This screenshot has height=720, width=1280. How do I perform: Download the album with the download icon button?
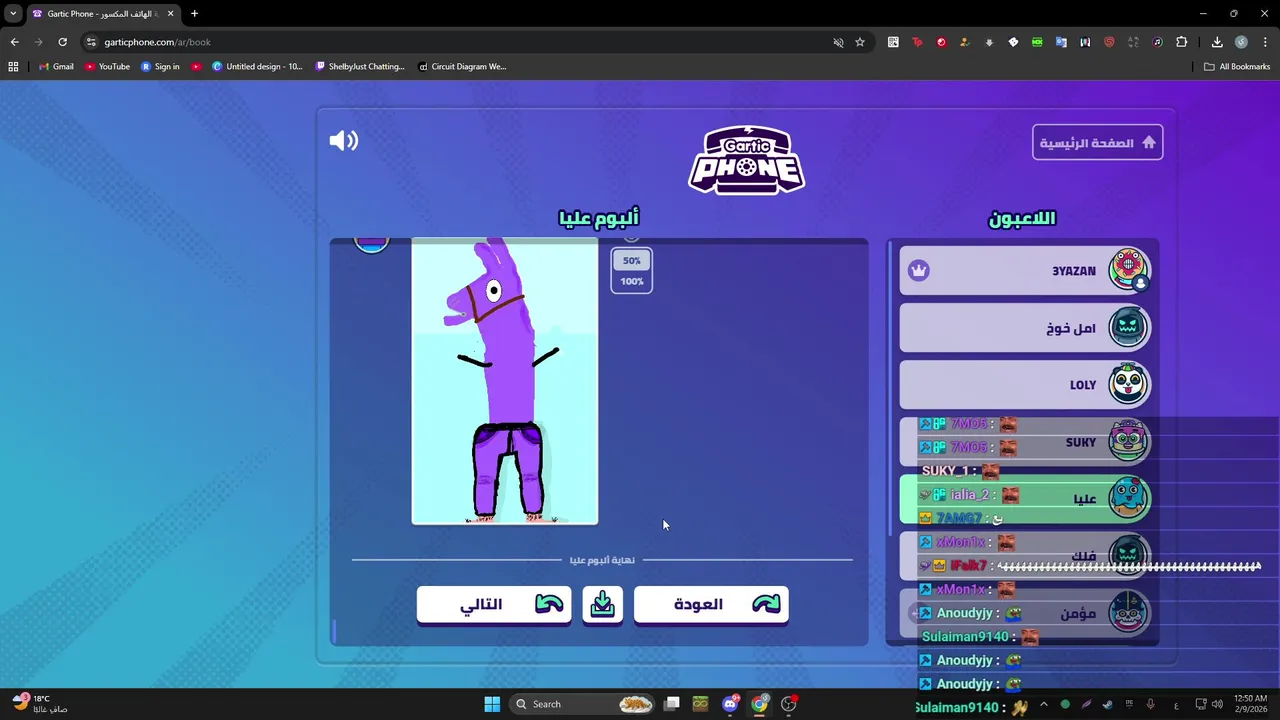point(602,604)
